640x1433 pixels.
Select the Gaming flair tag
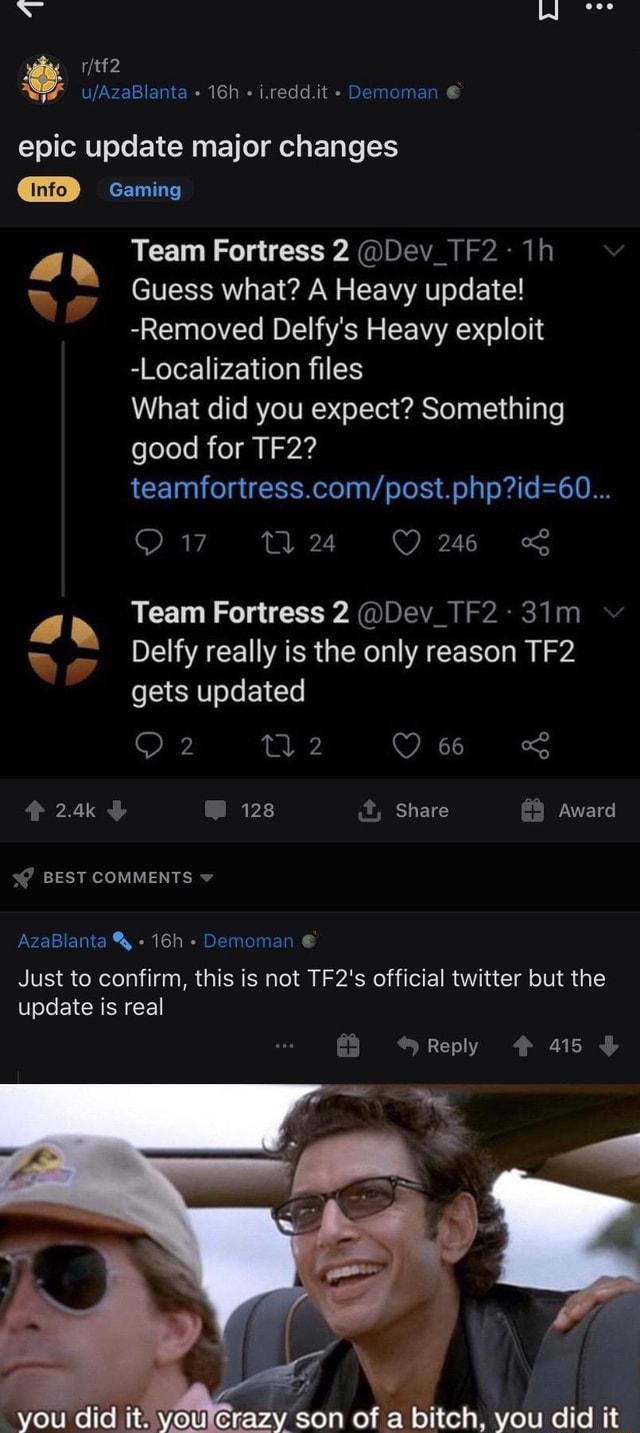144,190
